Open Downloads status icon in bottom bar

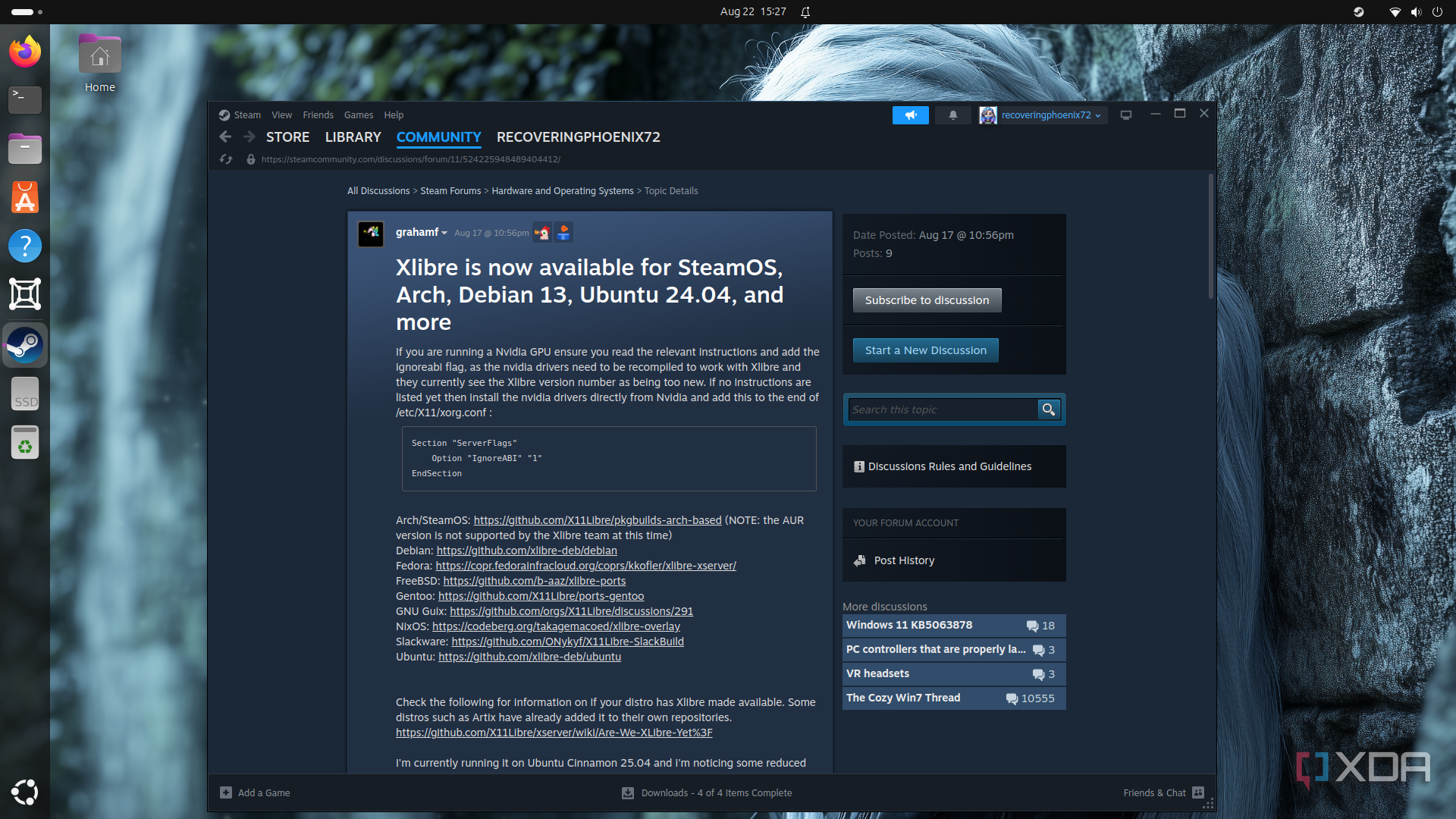(628, 792)
